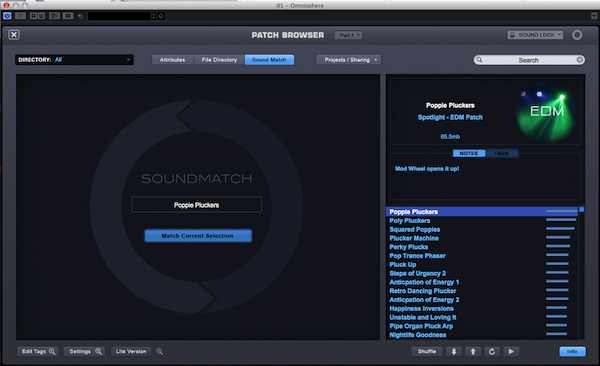Open the Directory: All dropdown

tap(74, 60)
